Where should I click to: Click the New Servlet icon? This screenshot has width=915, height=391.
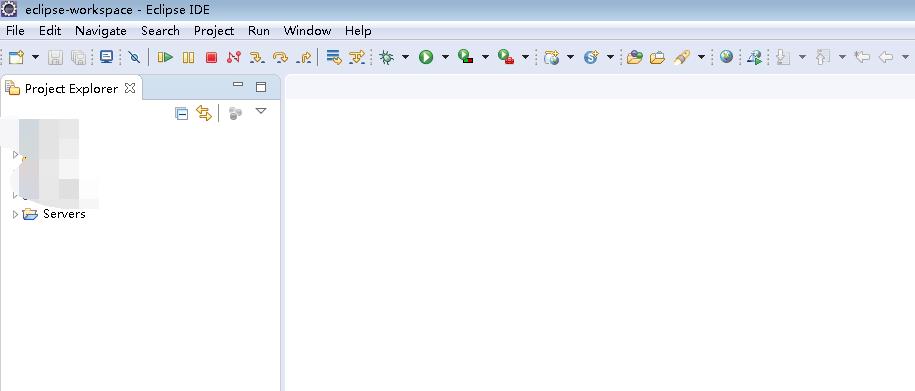pyautogui.click(x=592, y=57)
